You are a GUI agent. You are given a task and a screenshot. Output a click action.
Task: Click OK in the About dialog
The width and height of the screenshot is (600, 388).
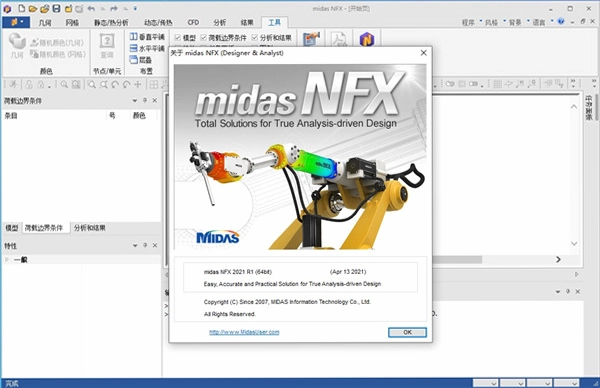click(407, 332)
